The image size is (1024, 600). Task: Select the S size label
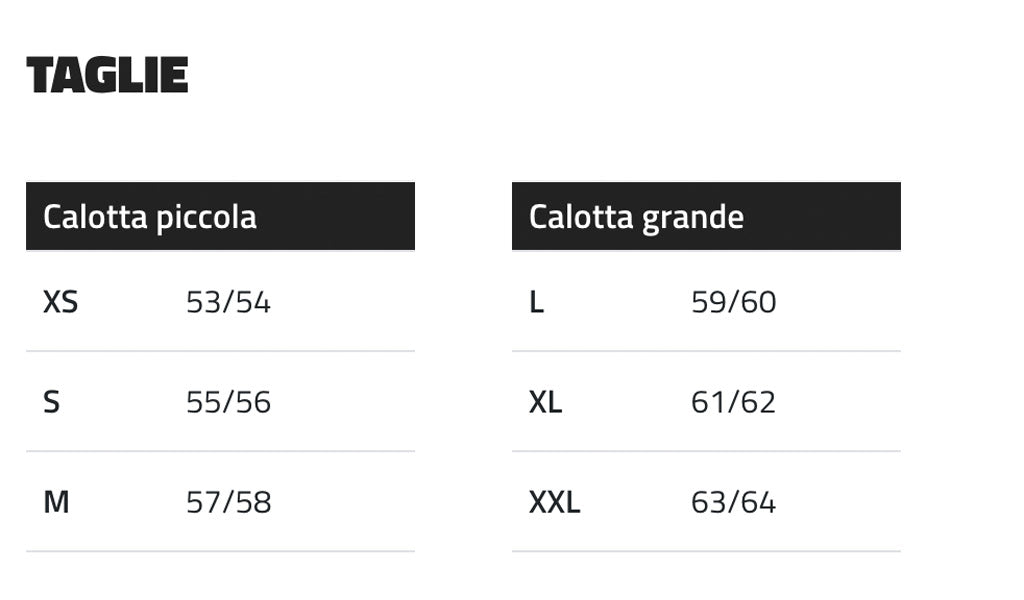52,402
